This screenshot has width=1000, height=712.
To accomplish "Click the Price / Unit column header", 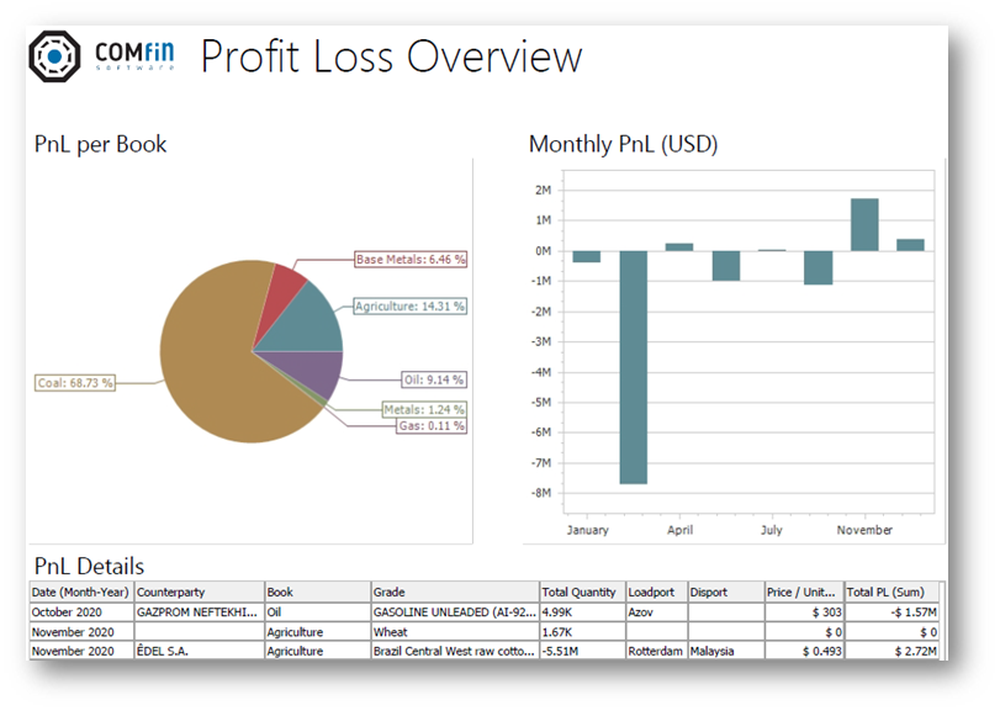I will coord(804,592).
